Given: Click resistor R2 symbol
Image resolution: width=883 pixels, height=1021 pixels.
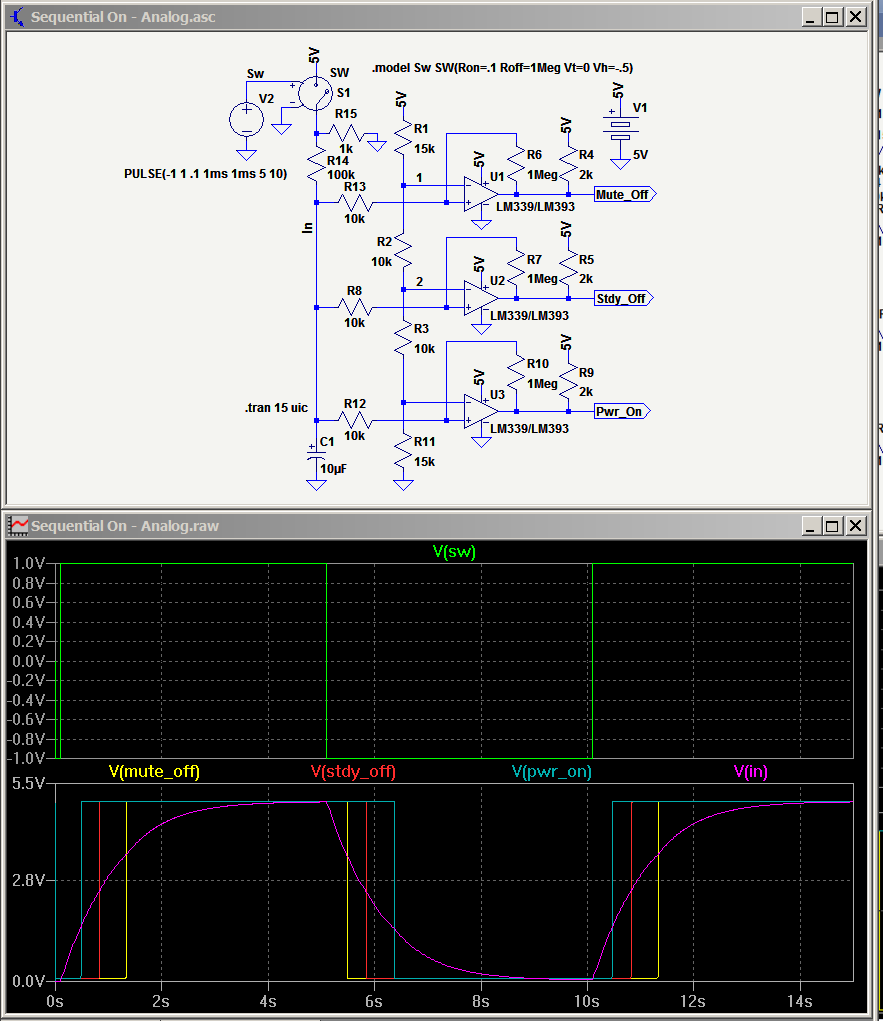Looking at the screenshot, I should (x=404, y=251).
